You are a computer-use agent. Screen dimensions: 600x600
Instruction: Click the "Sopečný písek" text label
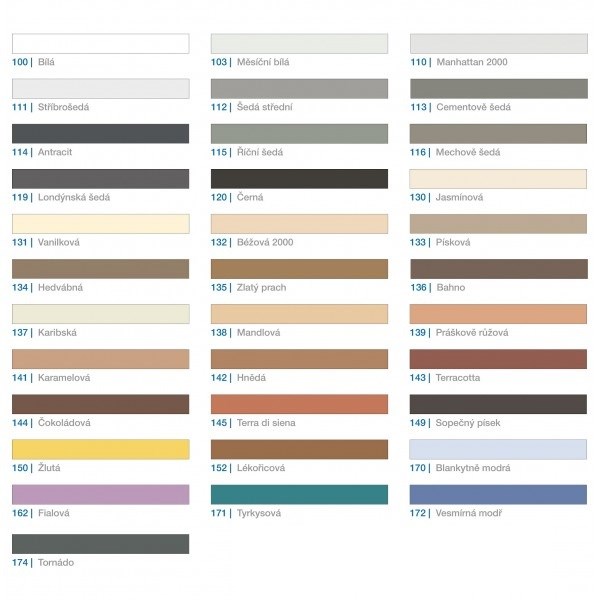(469, 423)
